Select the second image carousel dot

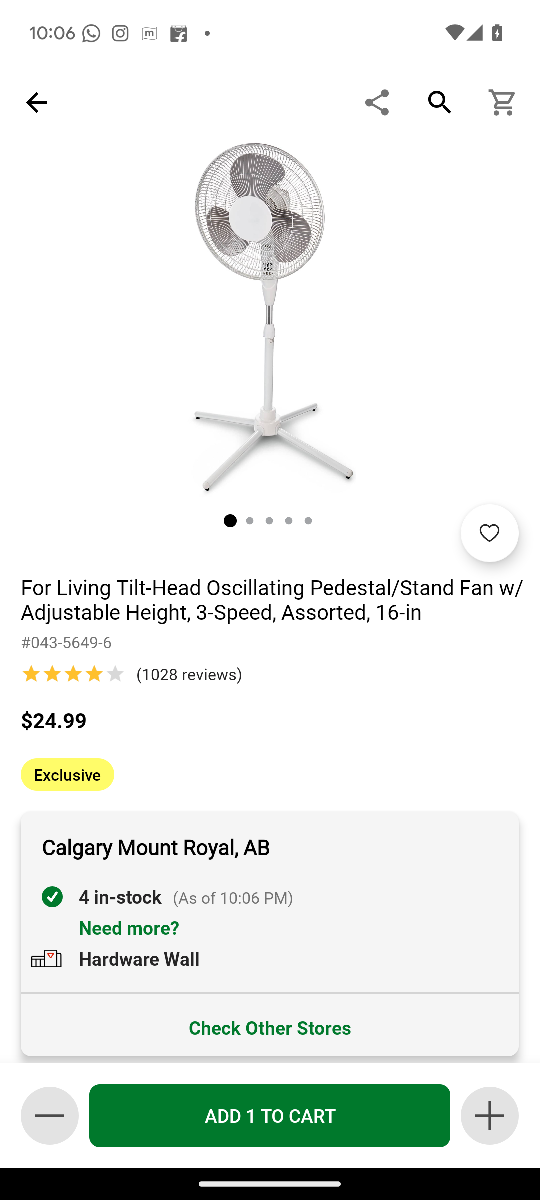pos(250,520)
